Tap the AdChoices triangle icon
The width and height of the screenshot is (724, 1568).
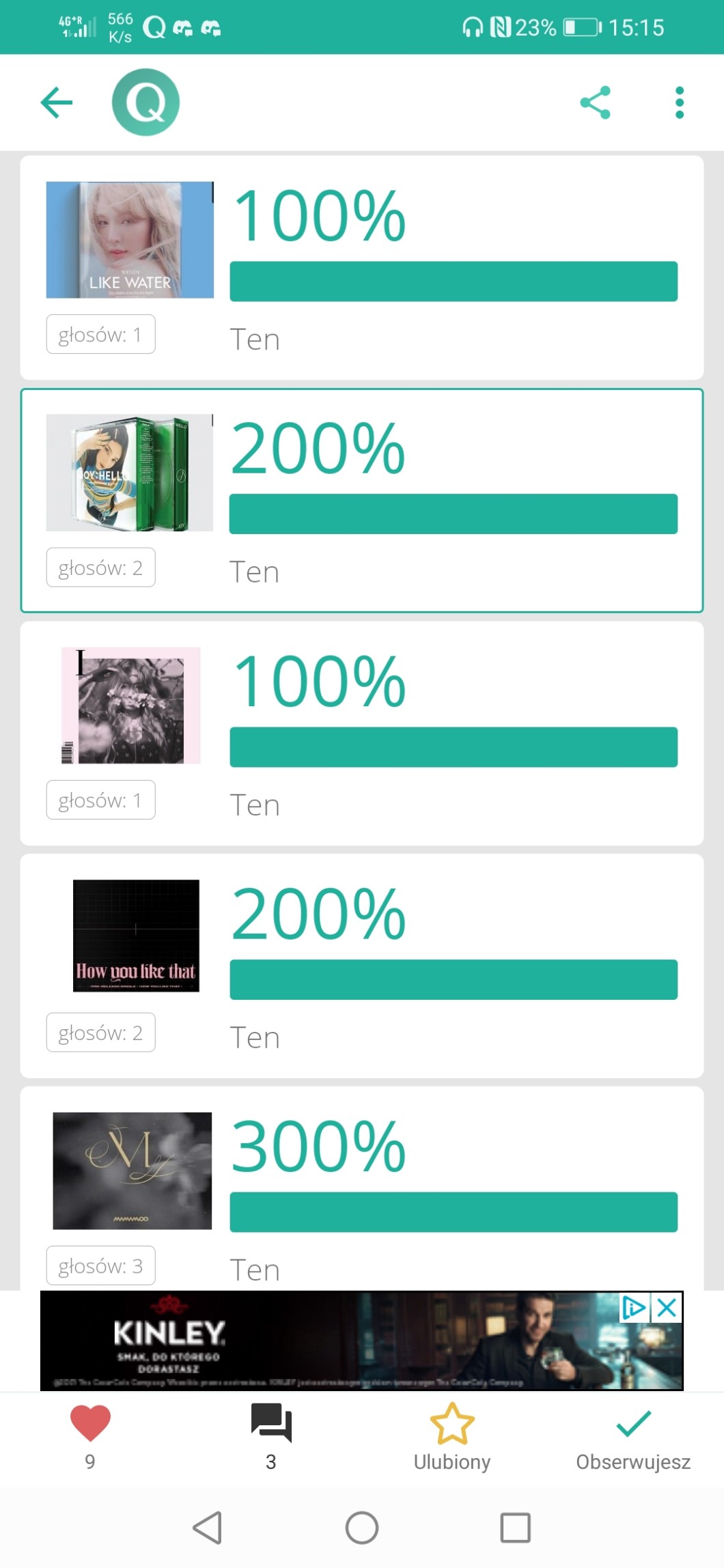pyautogui.click(x=634, y=1308)
